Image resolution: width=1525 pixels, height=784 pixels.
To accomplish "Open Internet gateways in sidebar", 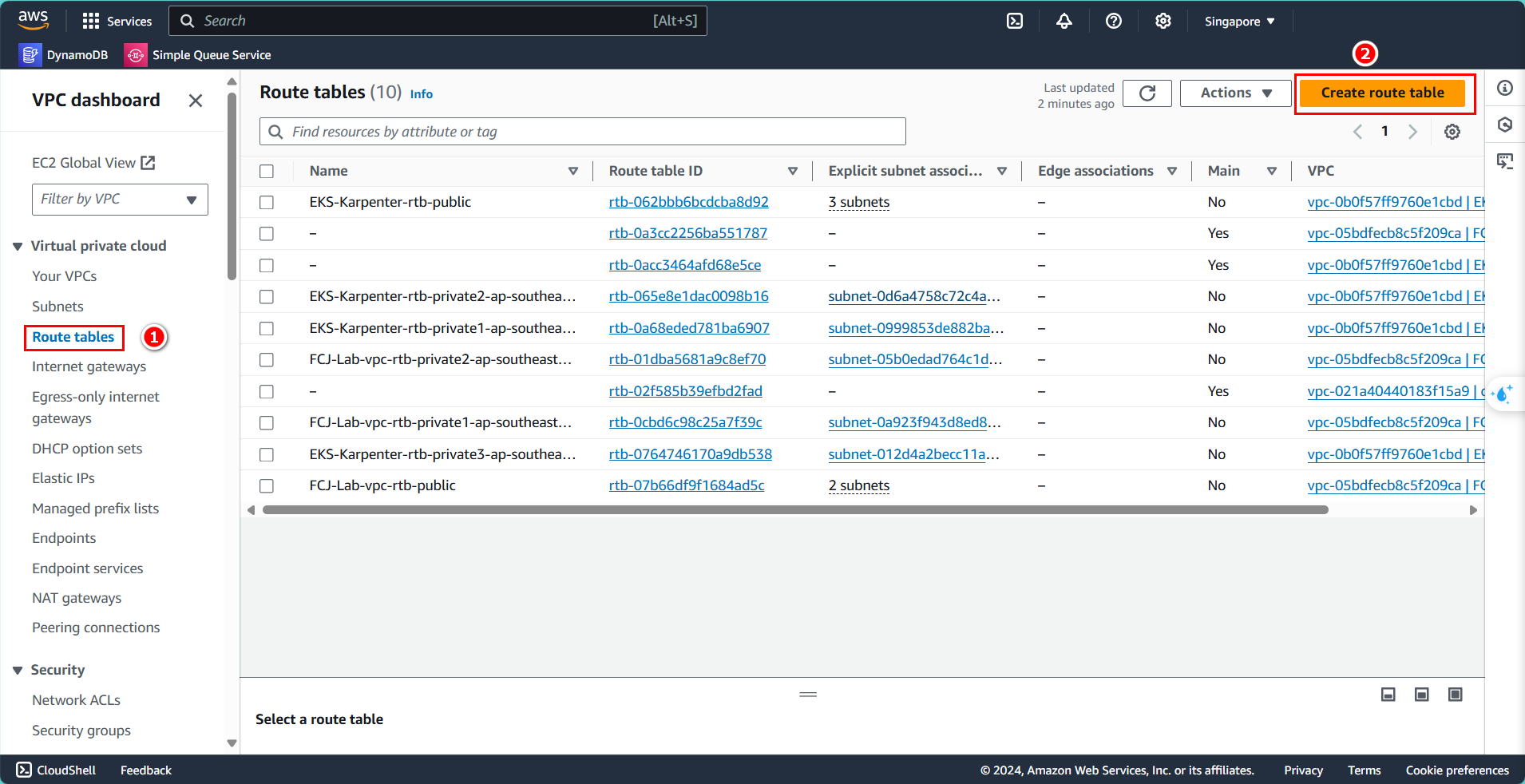I will point(89,366).
